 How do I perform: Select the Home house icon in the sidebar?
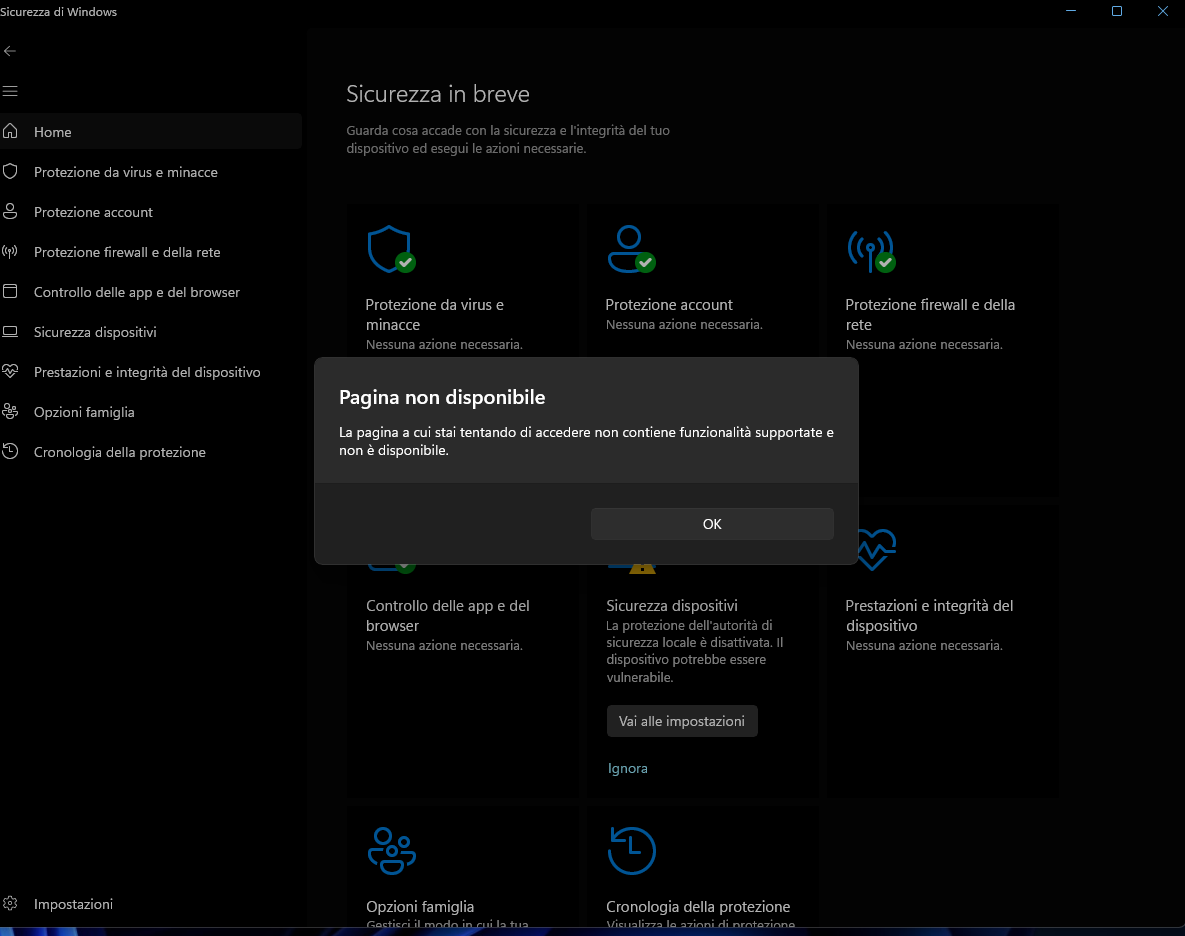[x=10, y=131]
